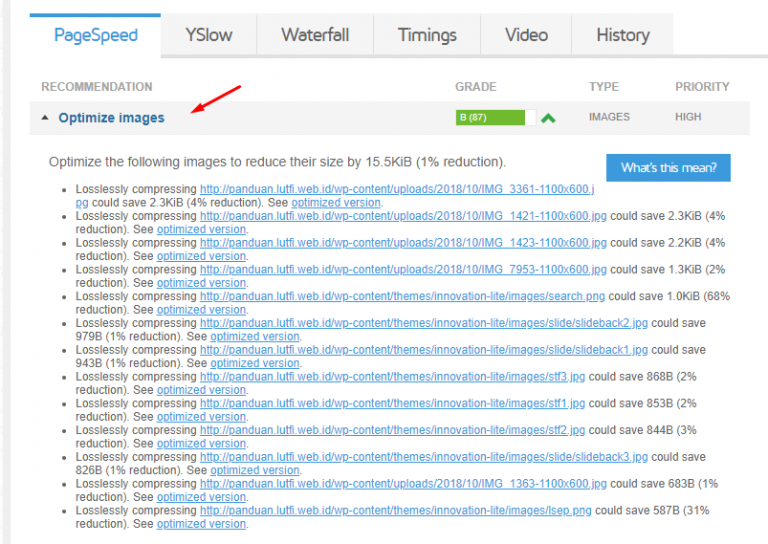Image resolution: width=768 pixels, height=544 pixels.
Task: Click the 15.5KiB reduction summary sentence
Action: (277, 162)
